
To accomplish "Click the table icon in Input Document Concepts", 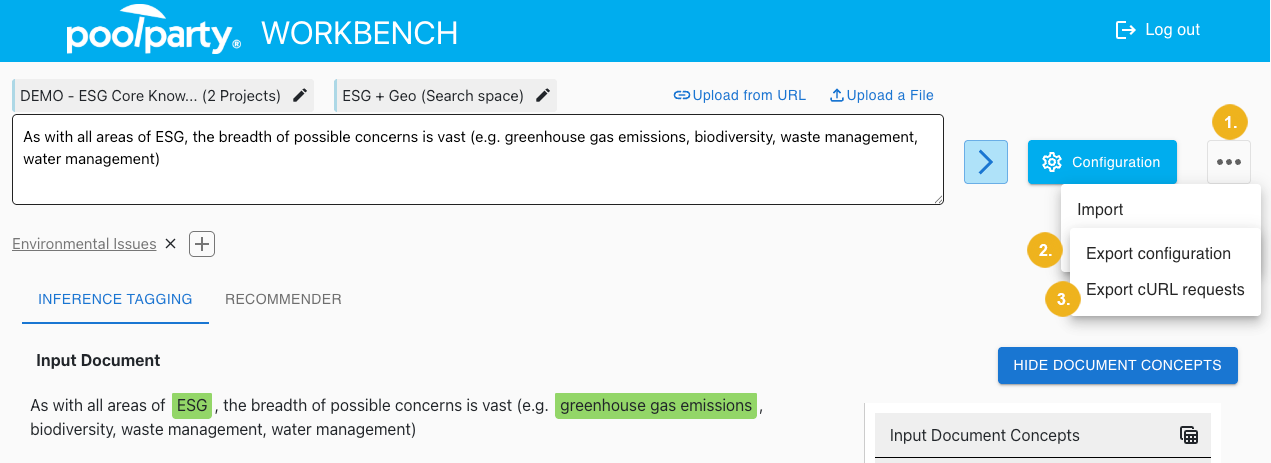I will click(x=1189, y=435).
